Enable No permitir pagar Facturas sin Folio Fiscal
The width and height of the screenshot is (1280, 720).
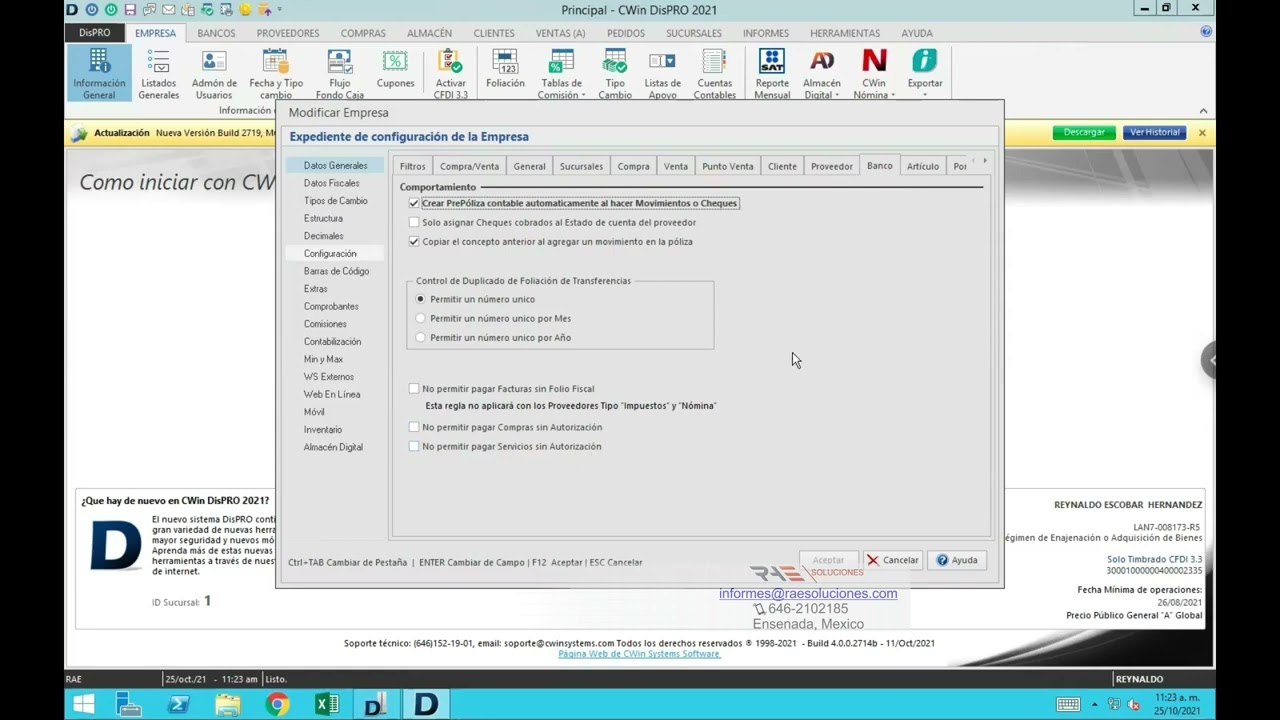pos(414,388)
